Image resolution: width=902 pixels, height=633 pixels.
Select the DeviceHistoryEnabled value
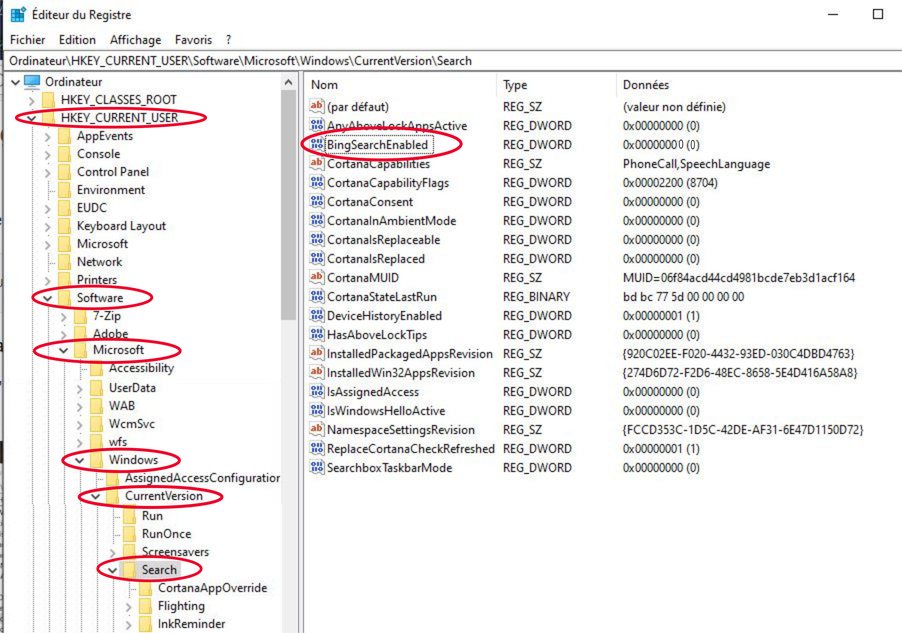[x=384, y=316]
